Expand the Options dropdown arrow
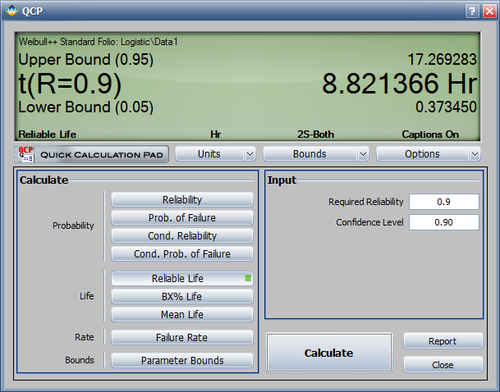 475,154
